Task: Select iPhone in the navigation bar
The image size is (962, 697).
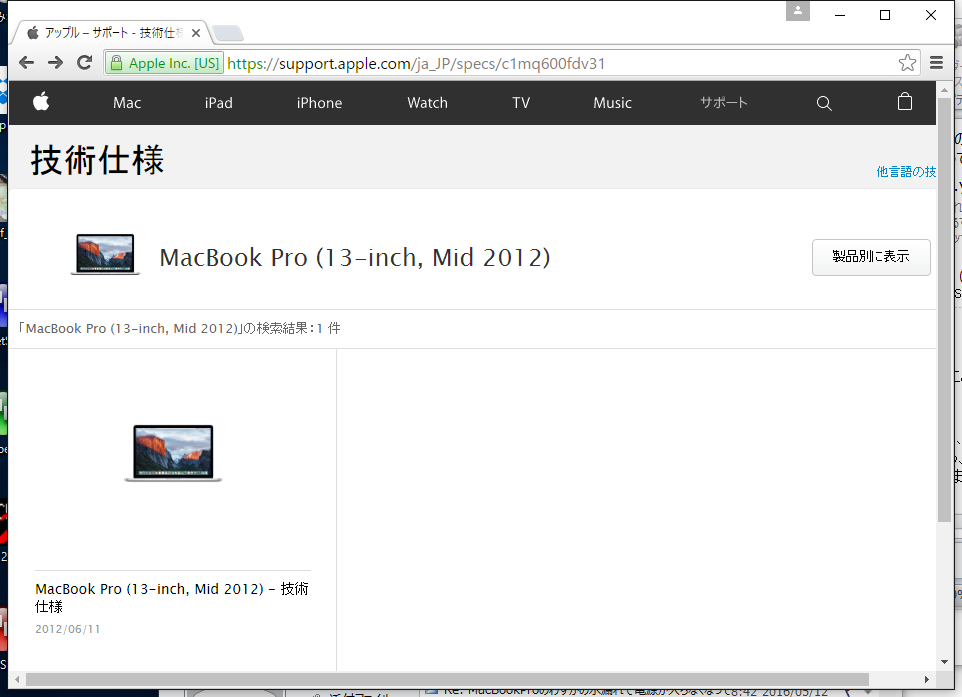Action: 319,103
